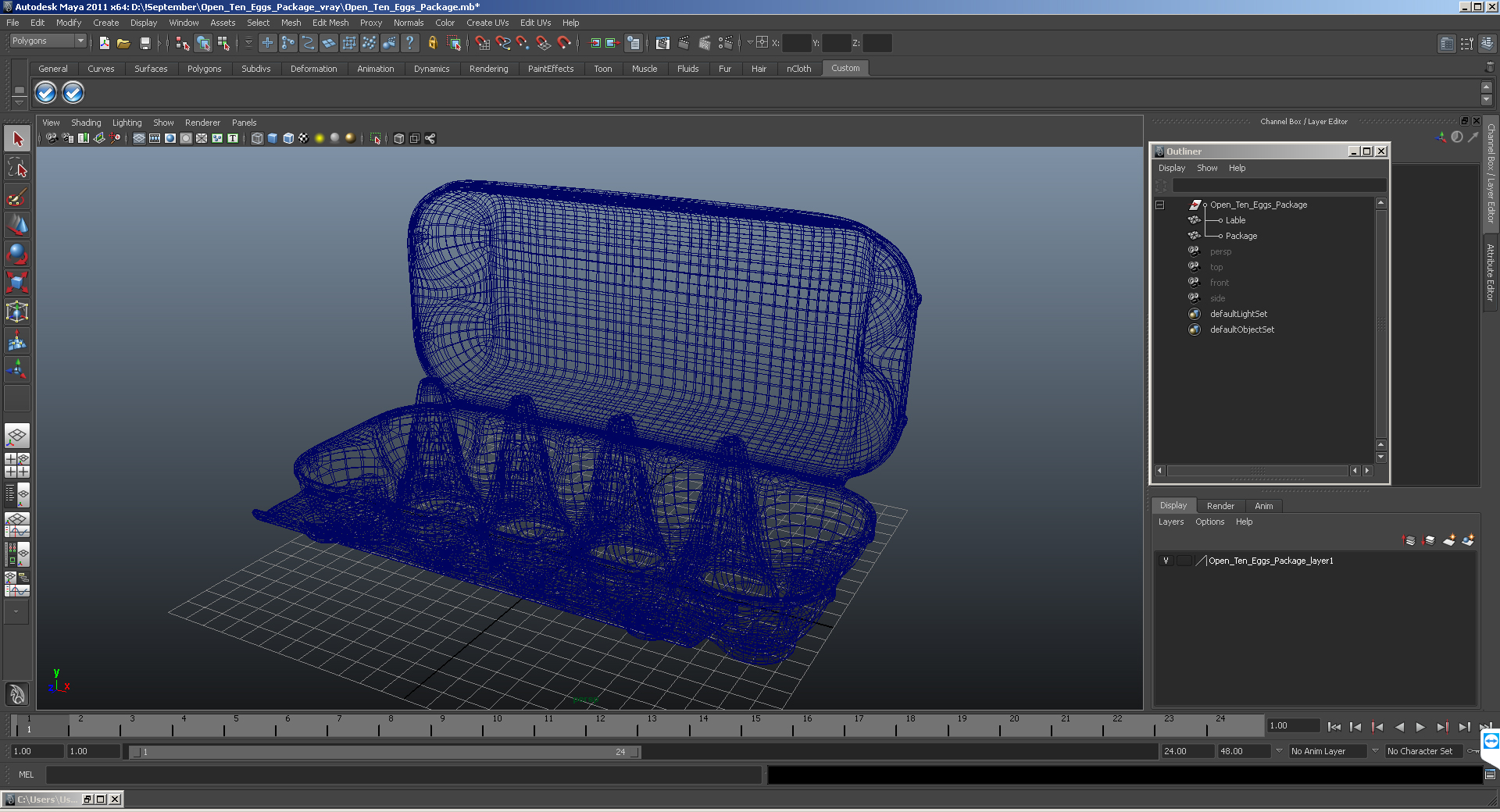Click the second custom shelf checkmark button
This screenshot has width=1500, height=812.
click(x=73, y=93)
